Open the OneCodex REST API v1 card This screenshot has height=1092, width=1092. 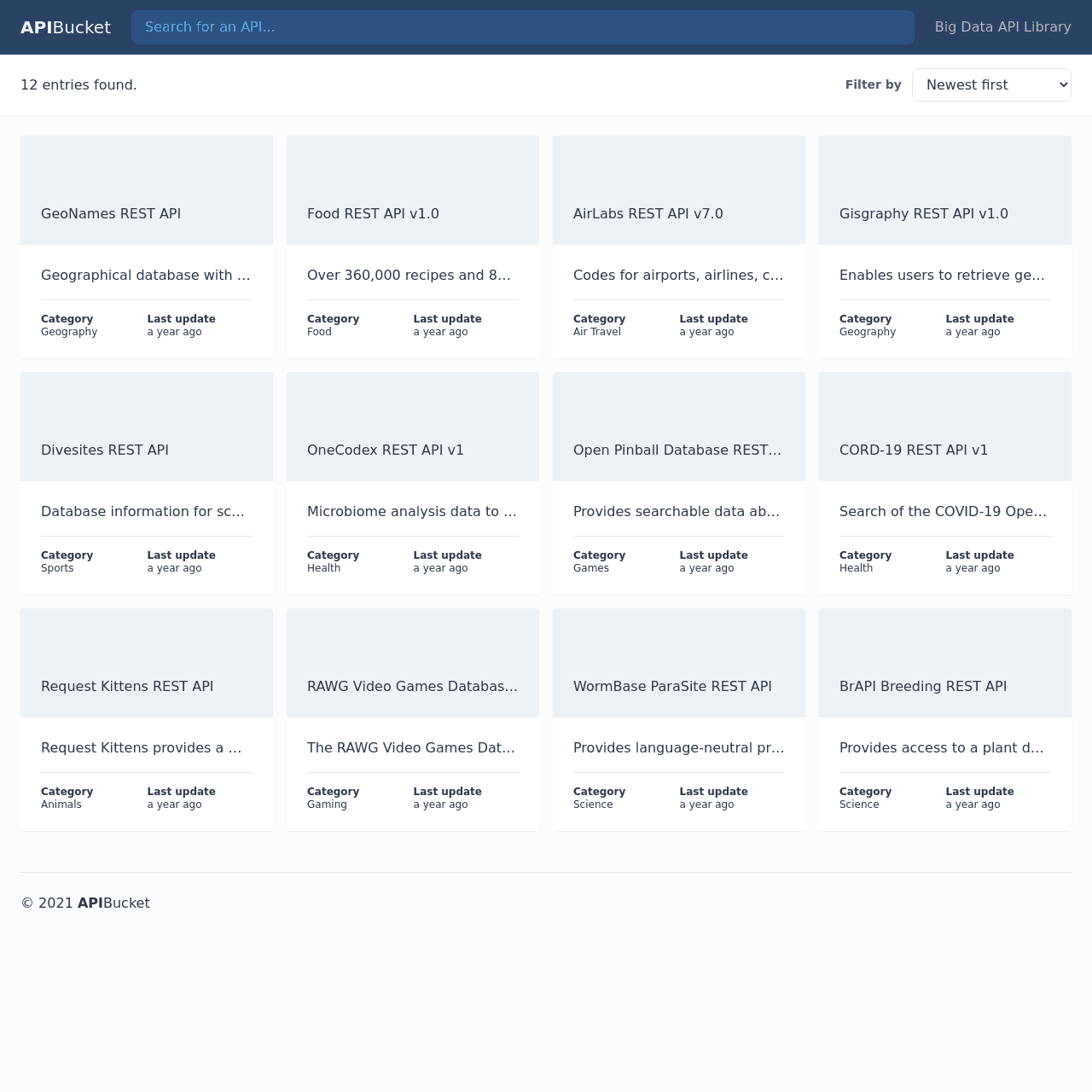[x=413, y=483]
